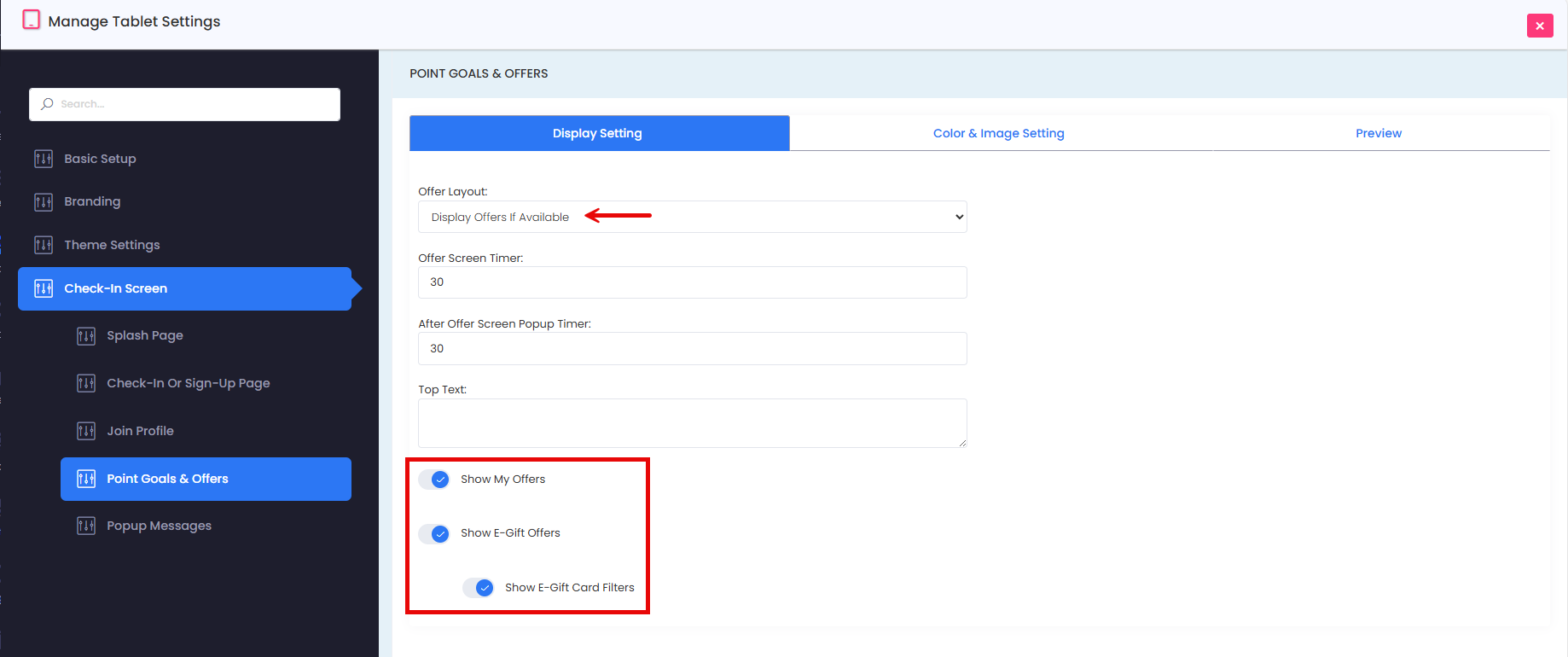The width and height of the screenshot is (1568, 657).
Task: Click the Point Goals & Offers icon
Action: pos(86,479)
